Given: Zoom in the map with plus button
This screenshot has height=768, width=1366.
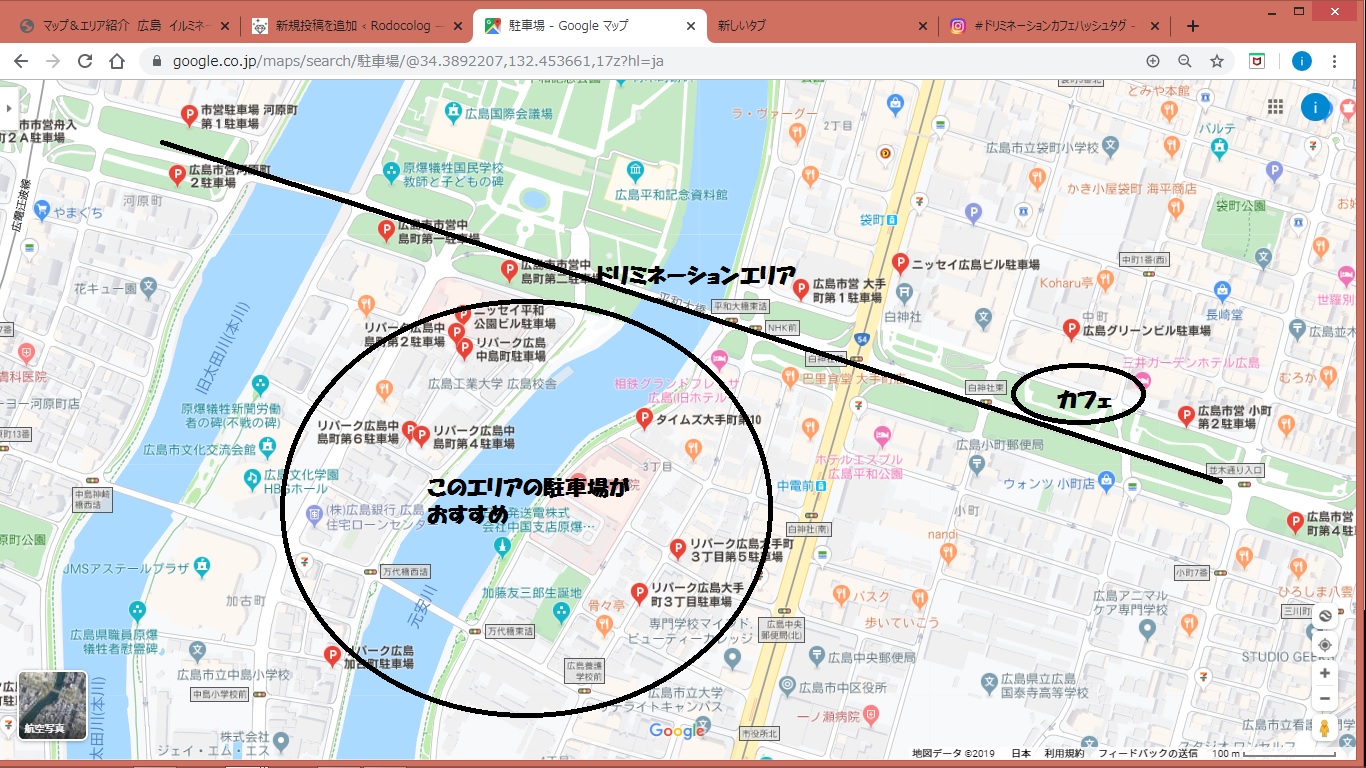Looking at the screenshot, I should (x=1325, y=674).
